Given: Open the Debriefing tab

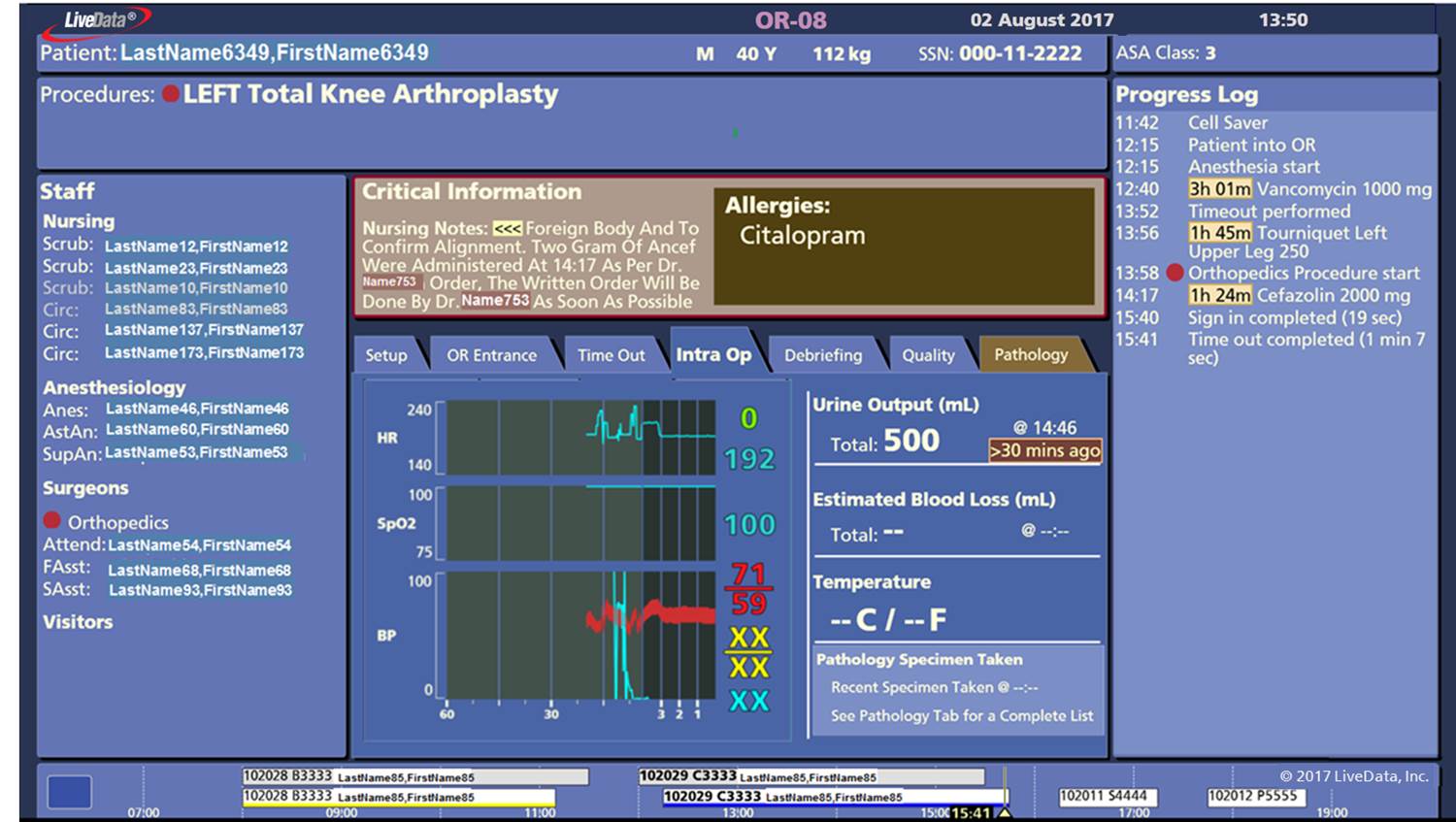Looking at the screenshot, I should (823, 355).
